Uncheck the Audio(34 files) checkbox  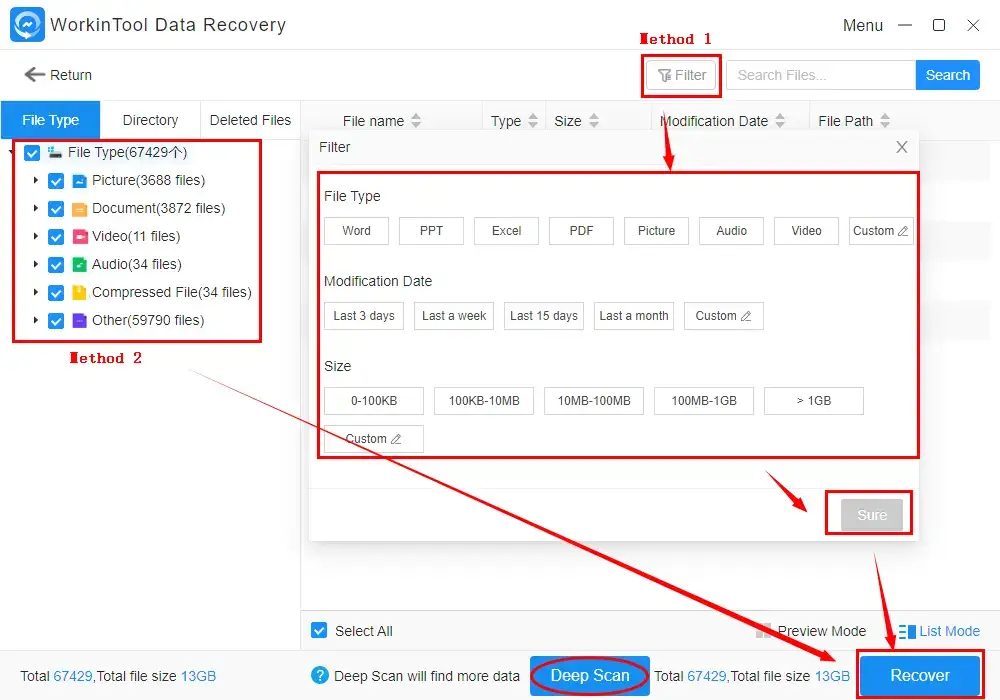pos(56,265)
